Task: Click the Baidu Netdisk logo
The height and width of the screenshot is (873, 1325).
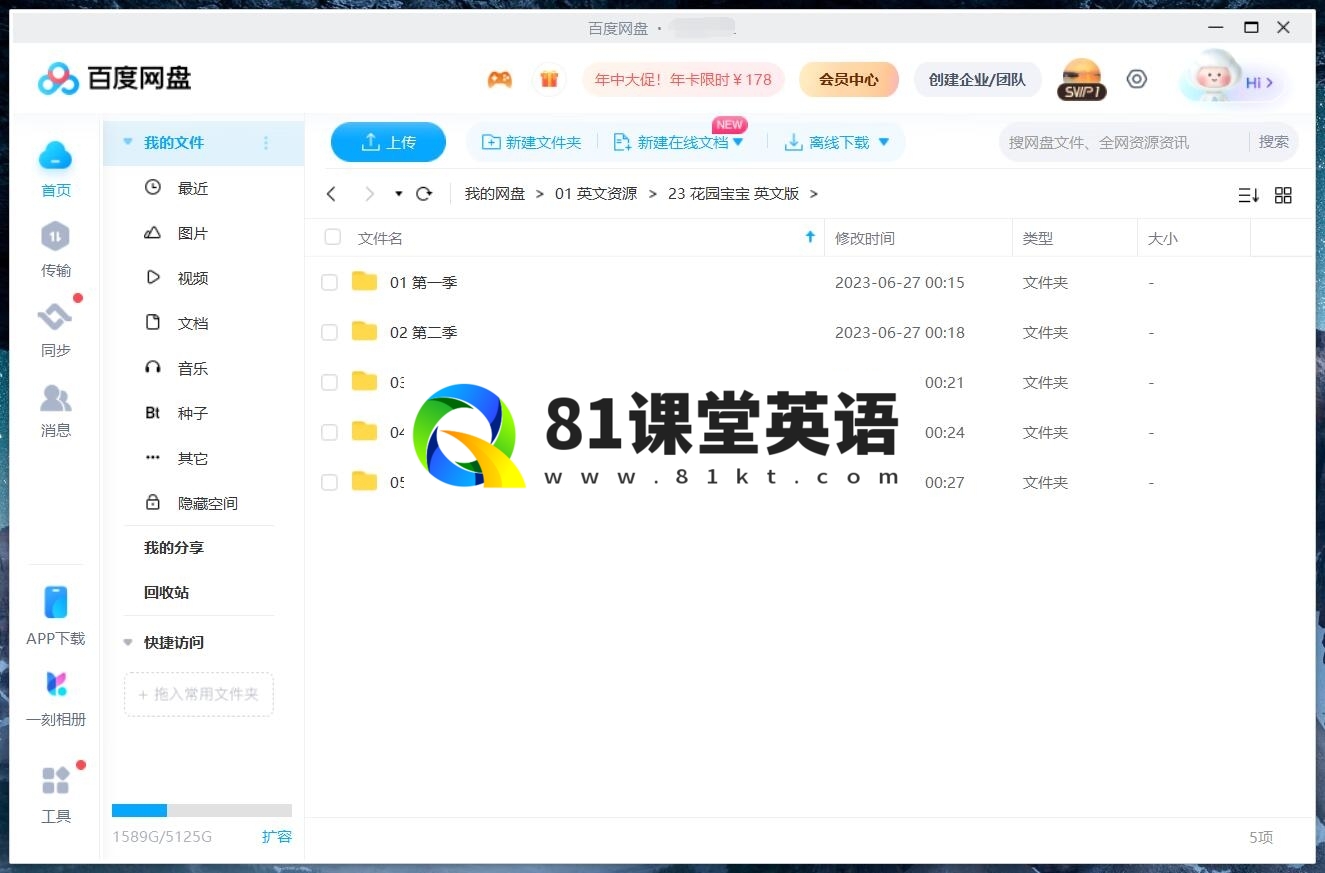Action: (115, 78)
